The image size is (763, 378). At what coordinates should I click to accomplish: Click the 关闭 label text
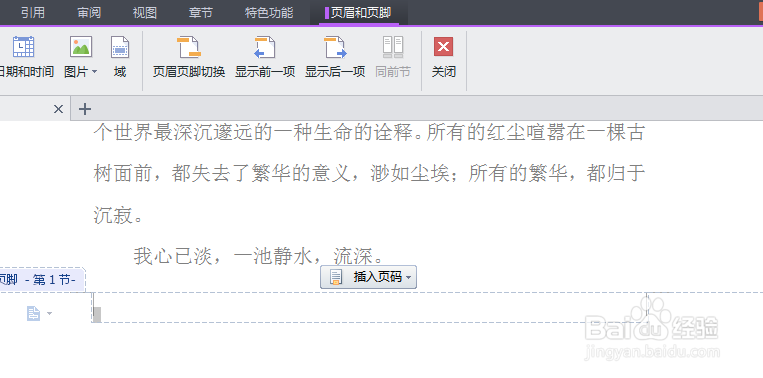(444, 72)
